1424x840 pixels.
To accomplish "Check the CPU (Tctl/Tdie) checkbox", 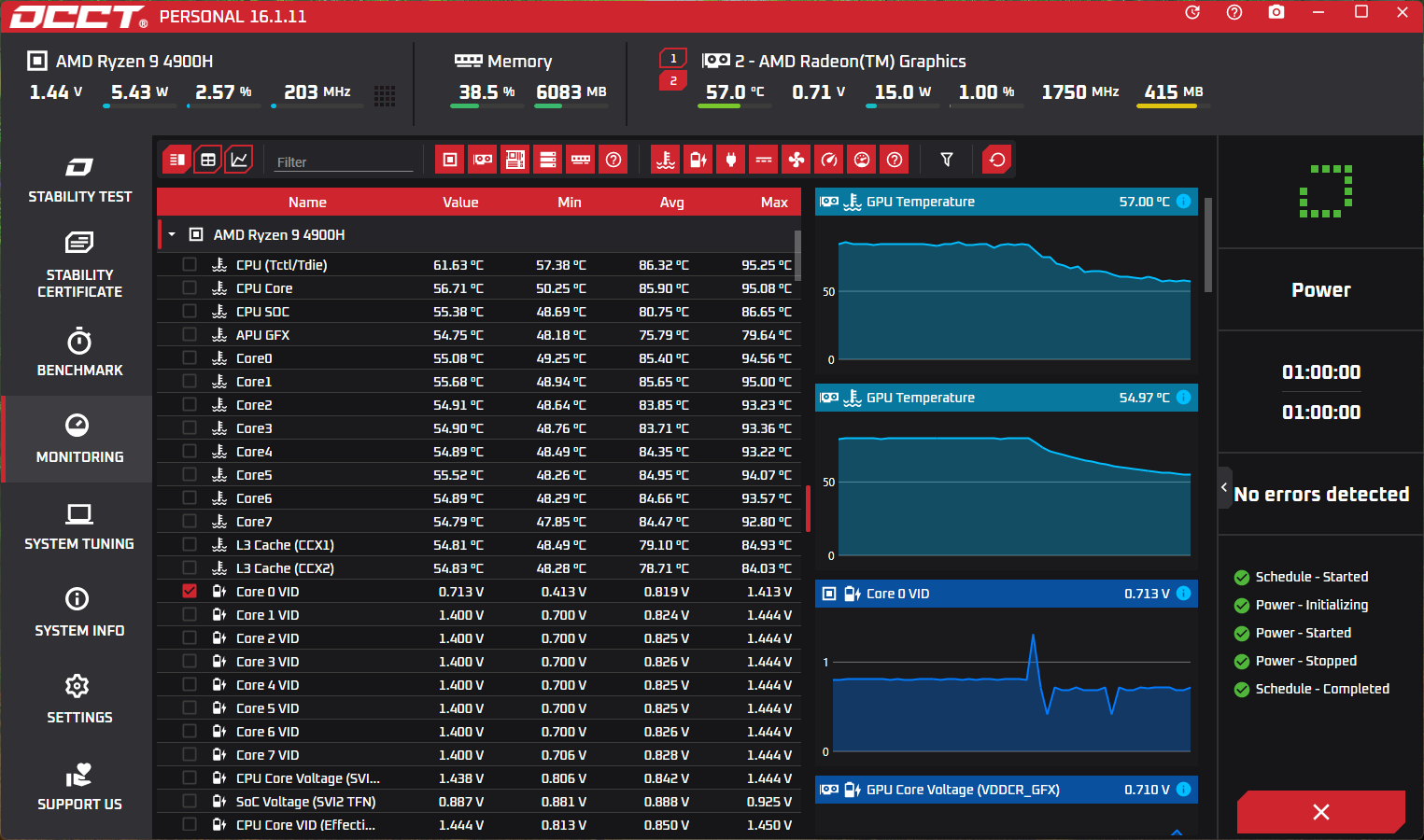I will [x=190, y=264].
